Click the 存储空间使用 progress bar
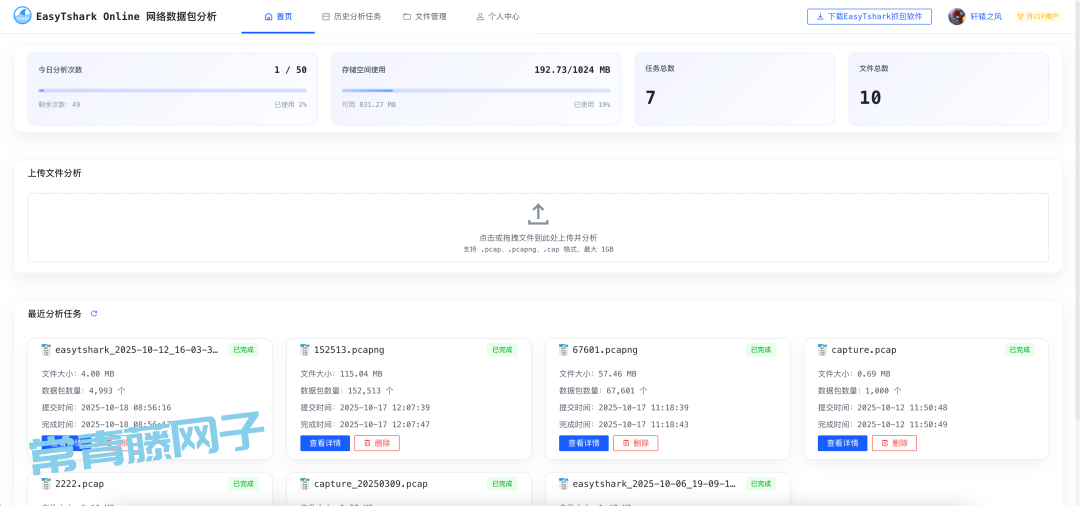The image size is (1080, 506). [x=475, y=91]
